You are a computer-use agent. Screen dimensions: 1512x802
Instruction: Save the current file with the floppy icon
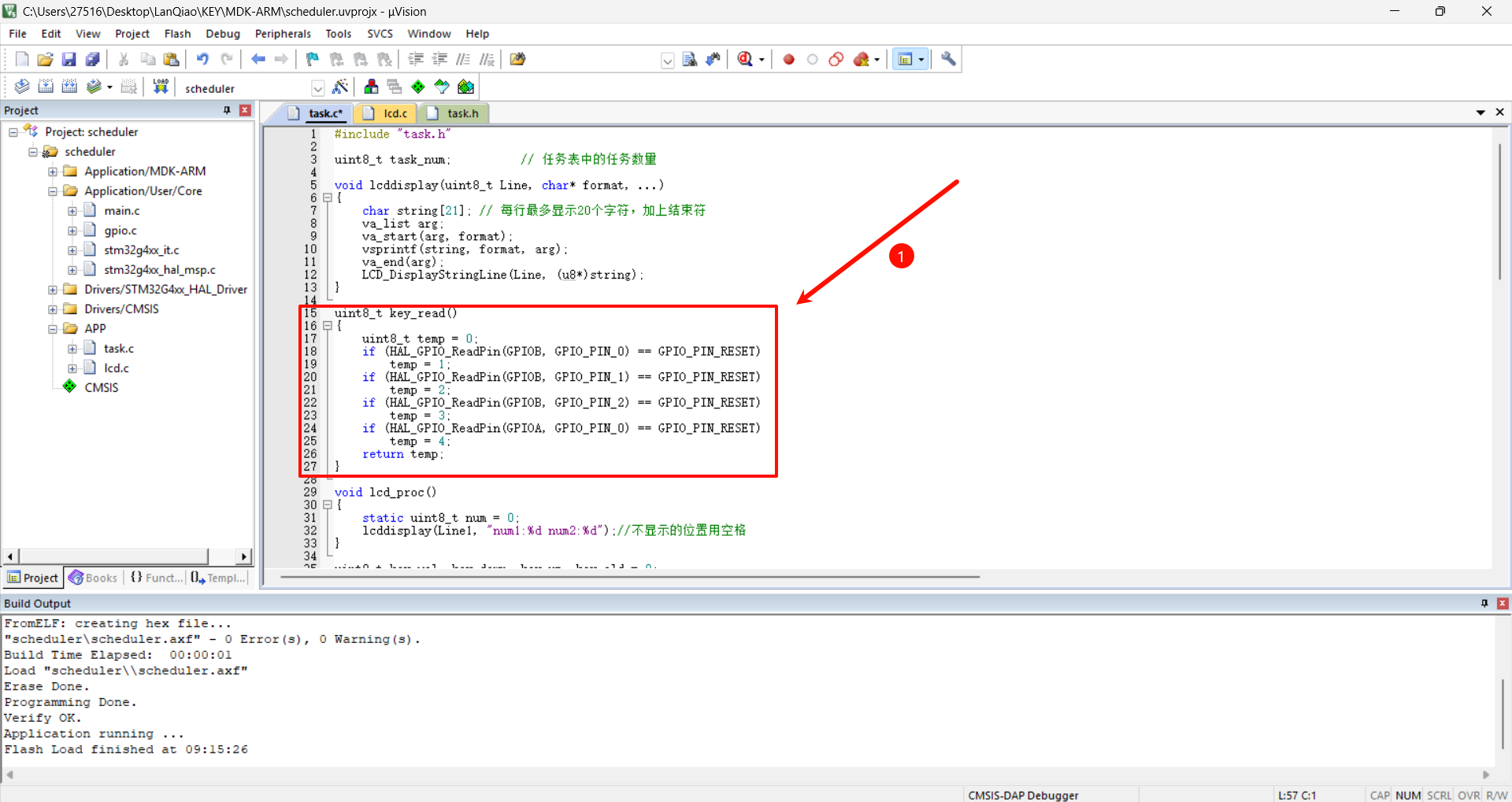(69, 59)
